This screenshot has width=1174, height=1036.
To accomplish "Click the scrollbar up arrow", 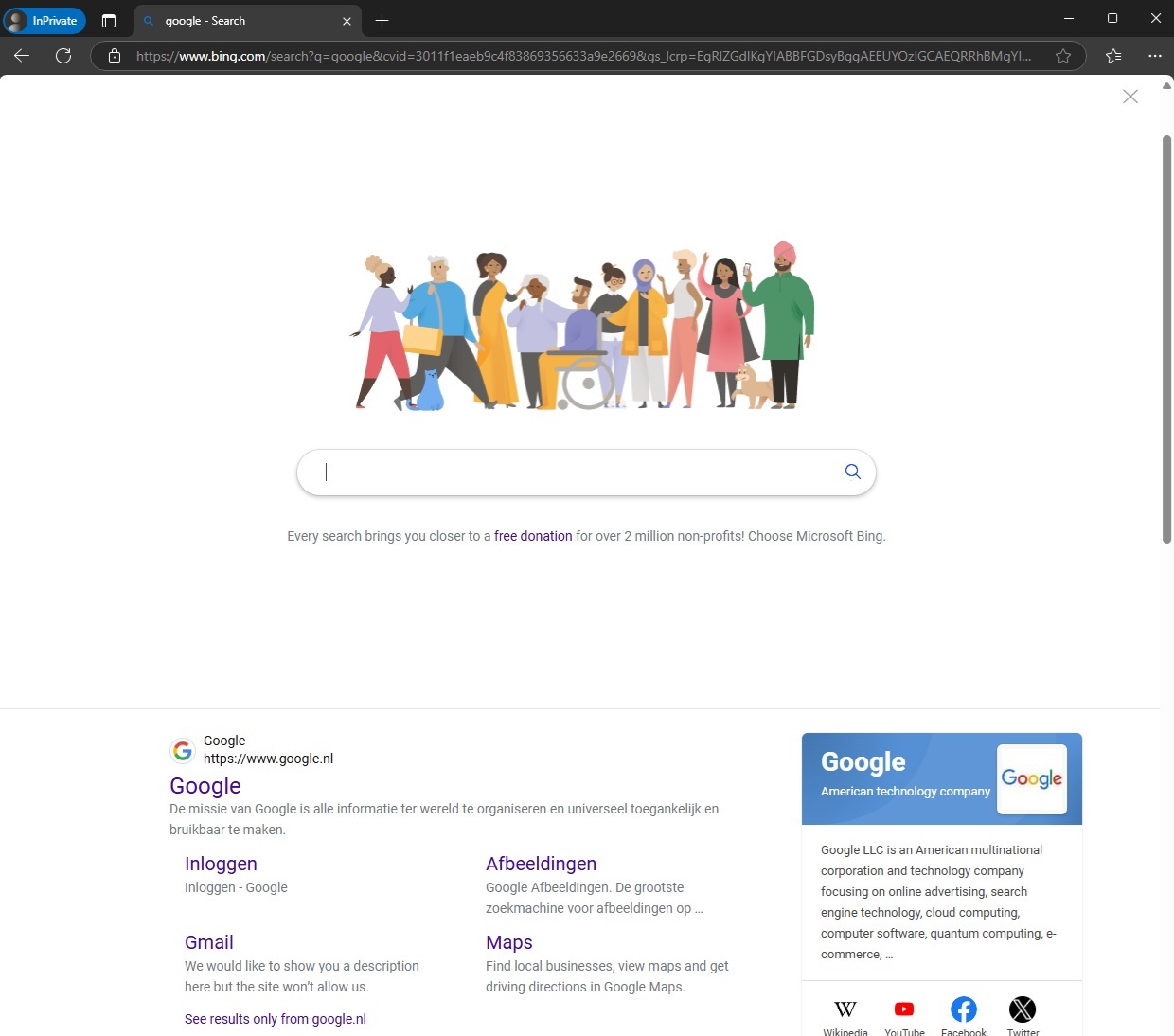I will tap(1167, 85).
